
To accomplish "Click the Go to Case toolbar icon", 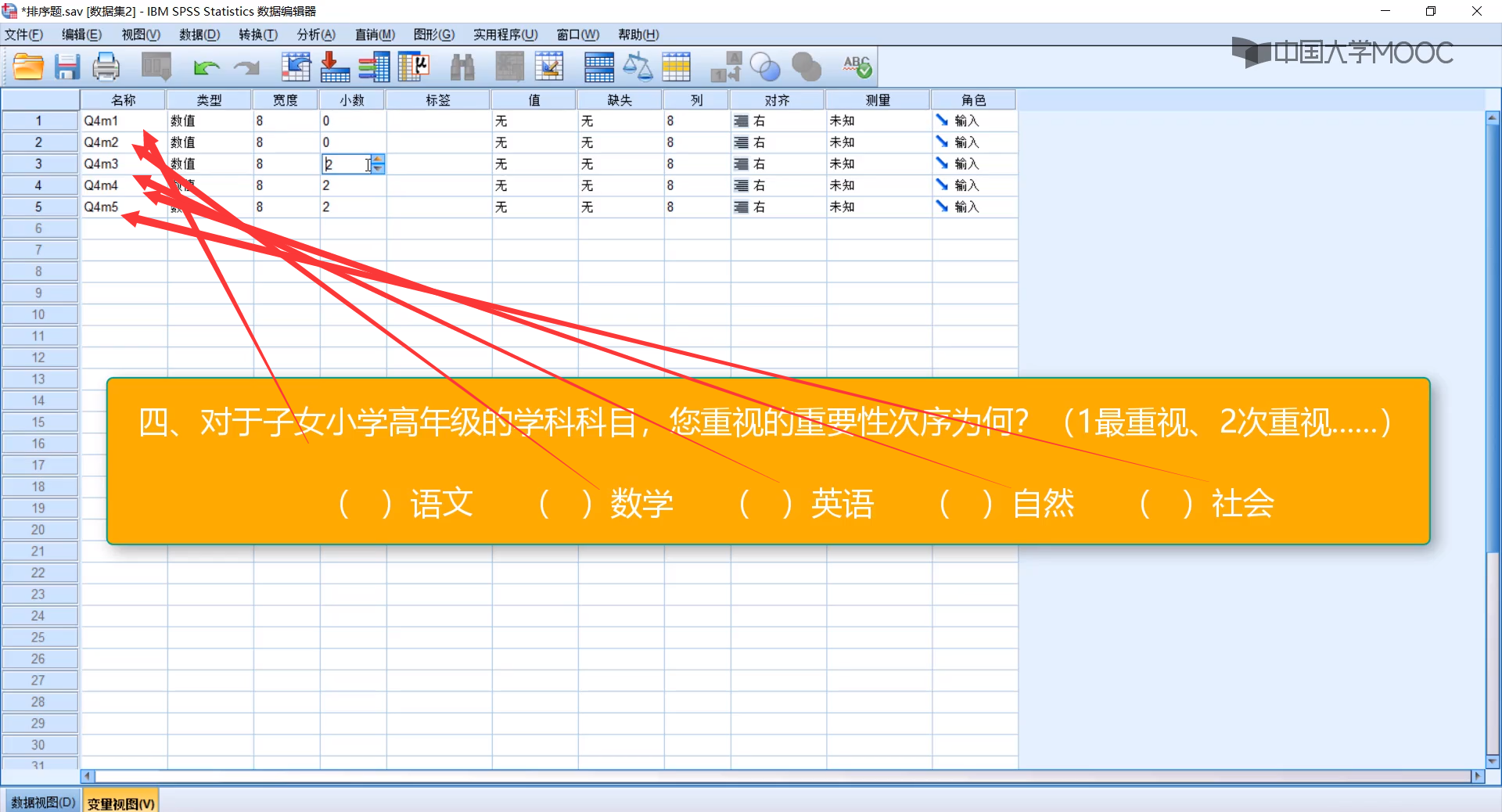I will 296,67.
